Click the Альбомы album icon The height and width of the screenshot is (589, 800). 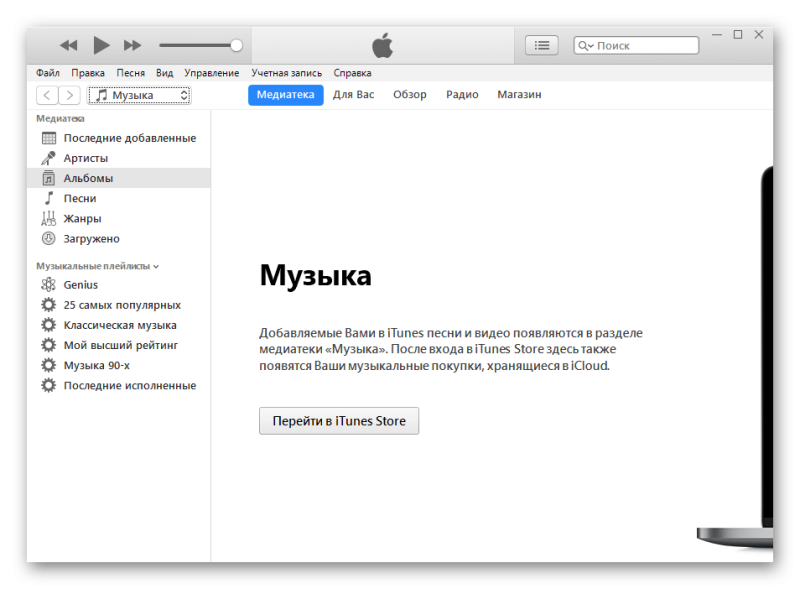(x=48, y=178)
